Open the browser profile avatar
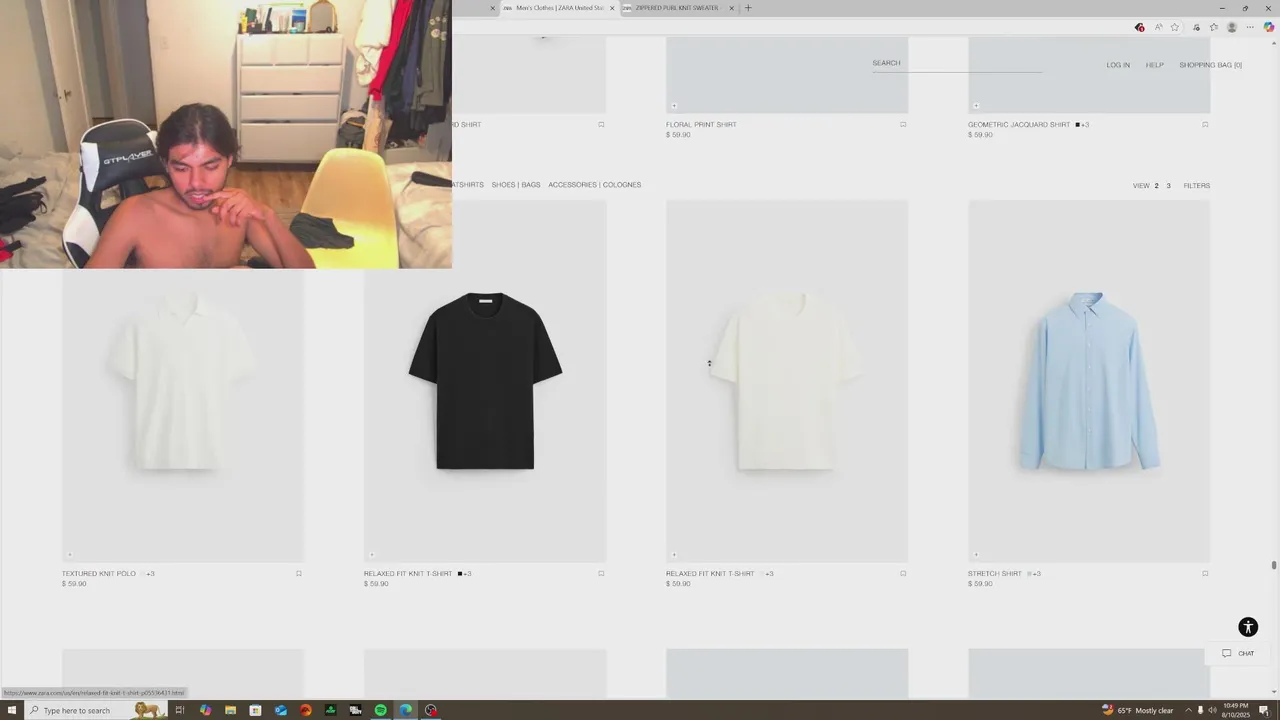This screenshot has width=1280, height=720. (x=1232, y=27)
